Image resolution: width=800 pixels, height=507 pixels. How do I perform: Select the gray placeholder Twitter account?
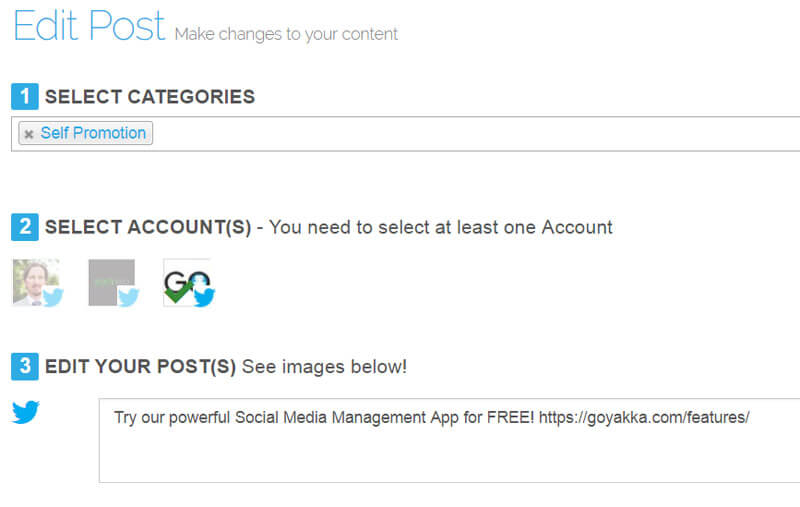tap(113, 283)
